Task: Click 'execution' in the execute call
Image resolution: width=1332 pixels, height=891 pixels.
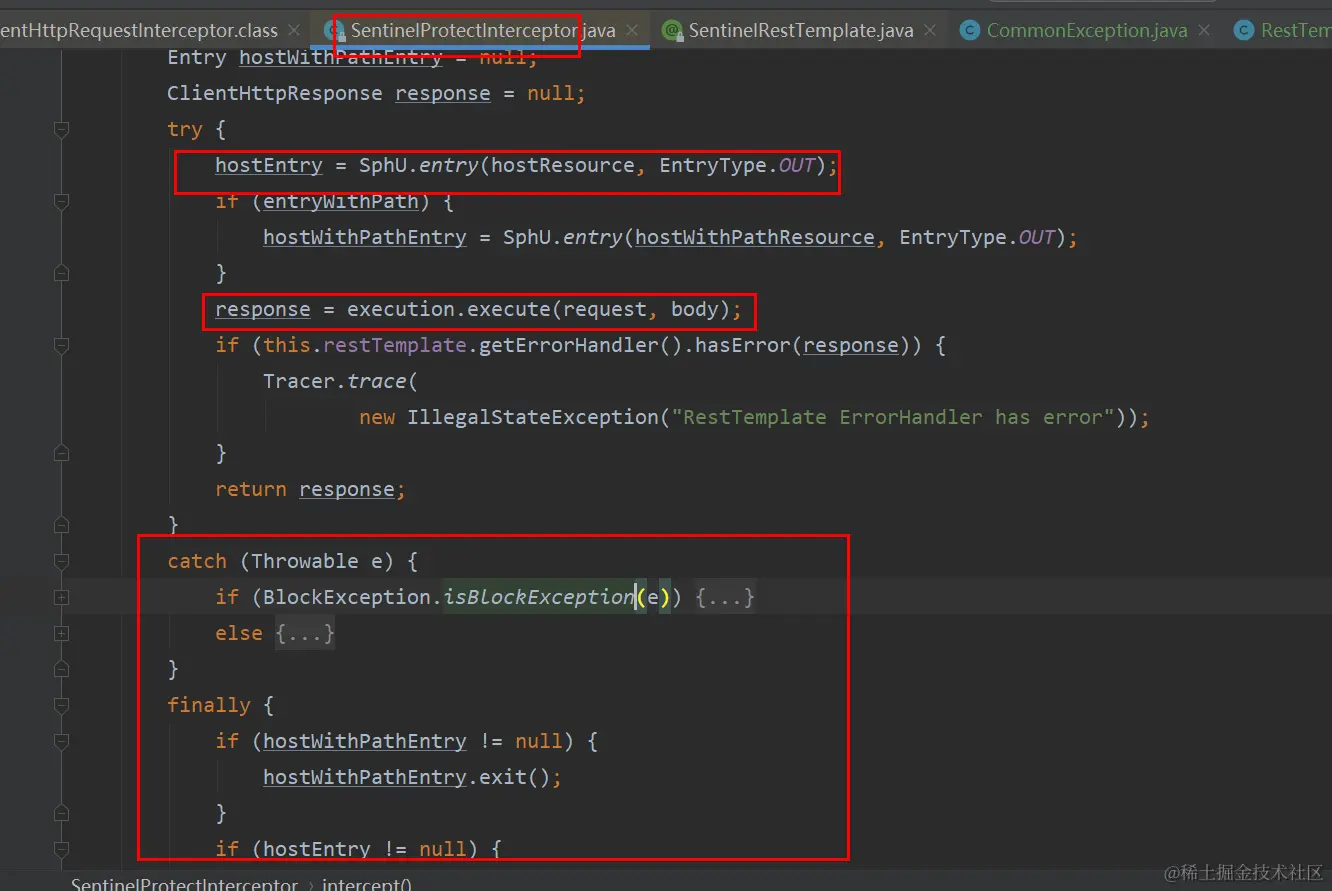Action: pyautogui.click(x=401, y=309)
